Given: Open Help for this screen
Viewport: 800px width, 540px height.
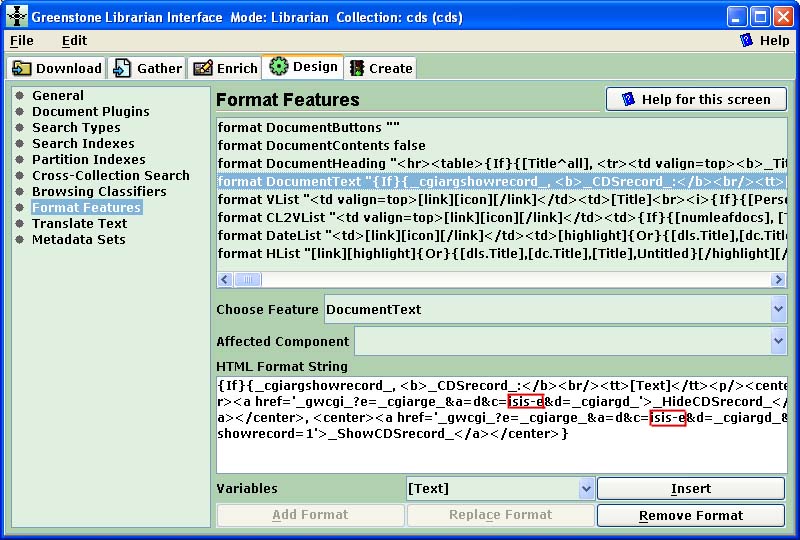Looking at the screenshot, I should [696, 99].
